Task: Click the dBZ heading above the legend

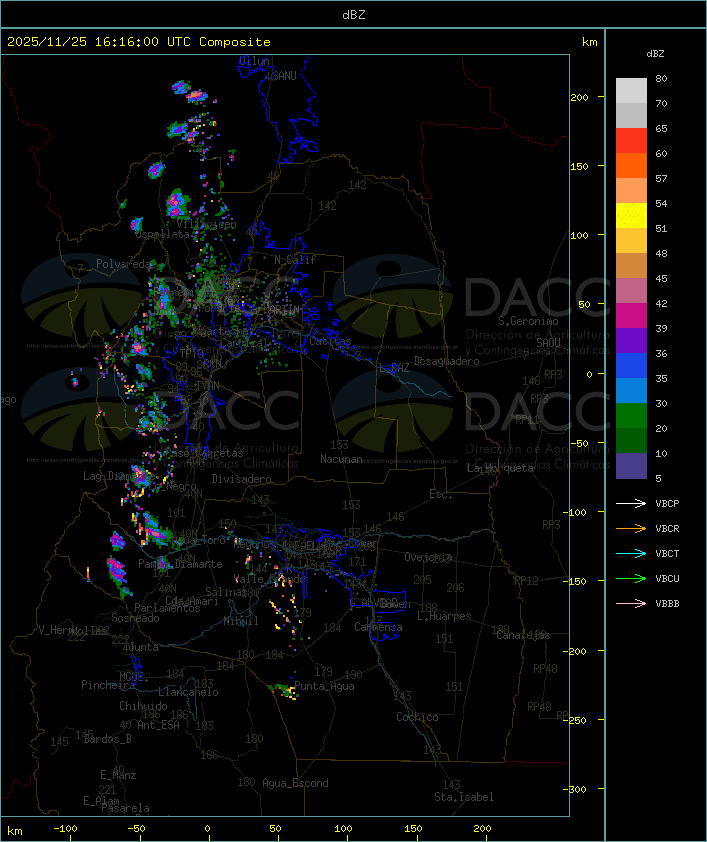Action: tap(655, 54)
